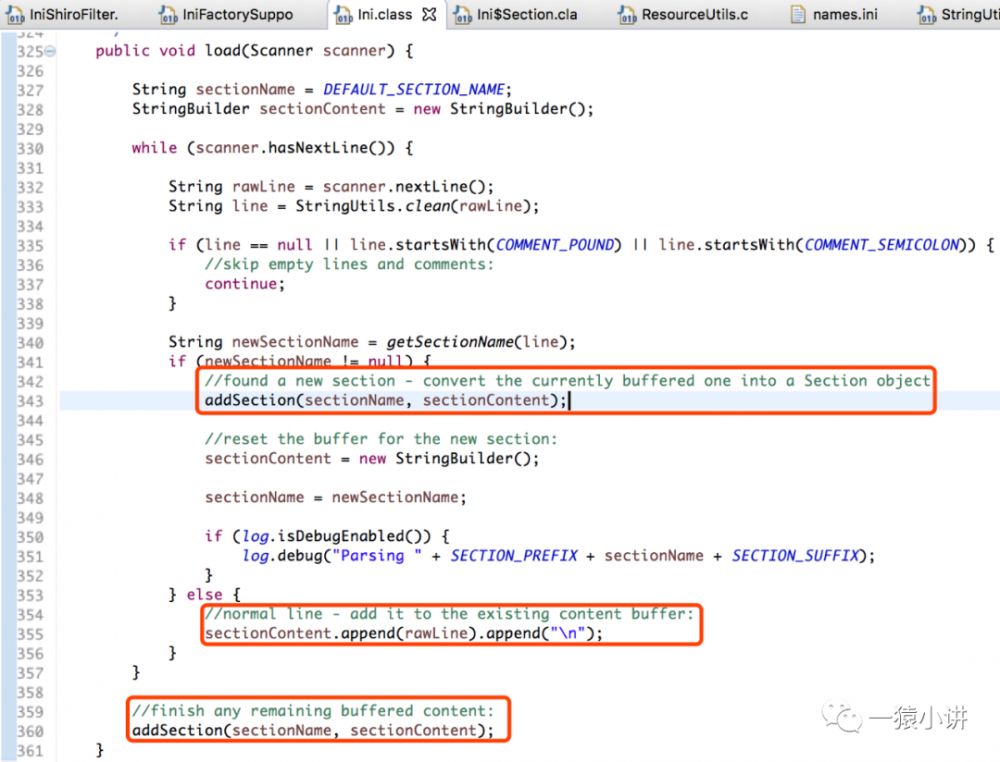Click the text file icon of names.ini tab

coord(798,14)
